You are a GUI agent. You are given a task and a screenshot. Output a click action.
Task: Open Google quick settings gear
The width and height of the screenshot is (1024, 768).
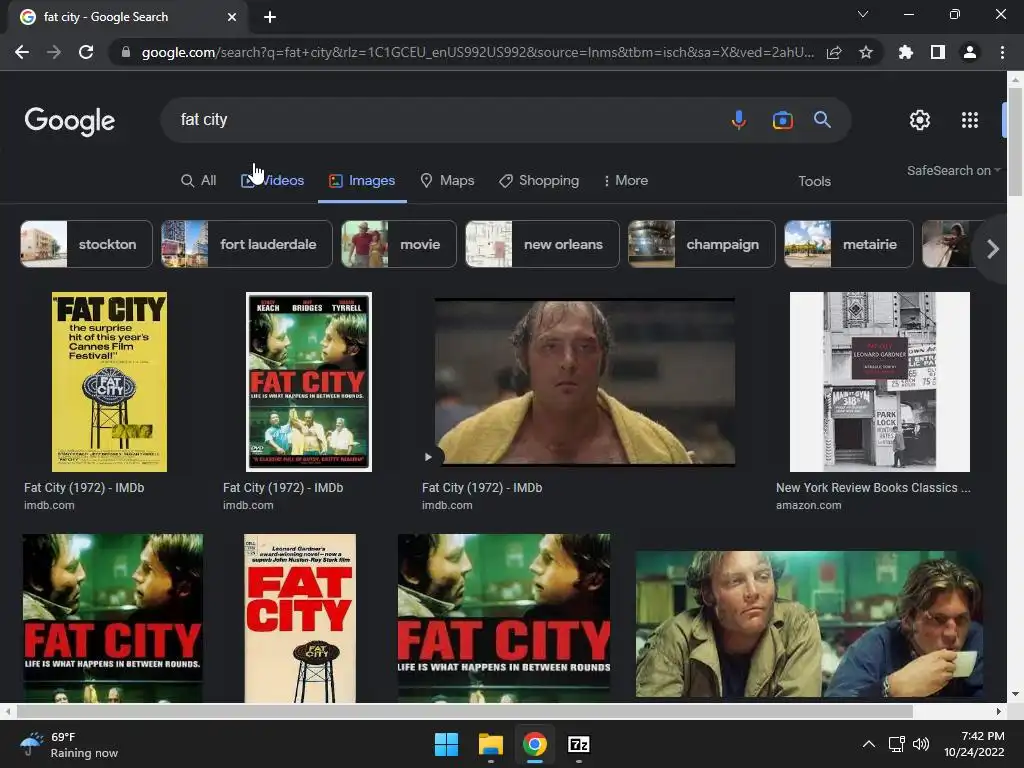[920, 120]
